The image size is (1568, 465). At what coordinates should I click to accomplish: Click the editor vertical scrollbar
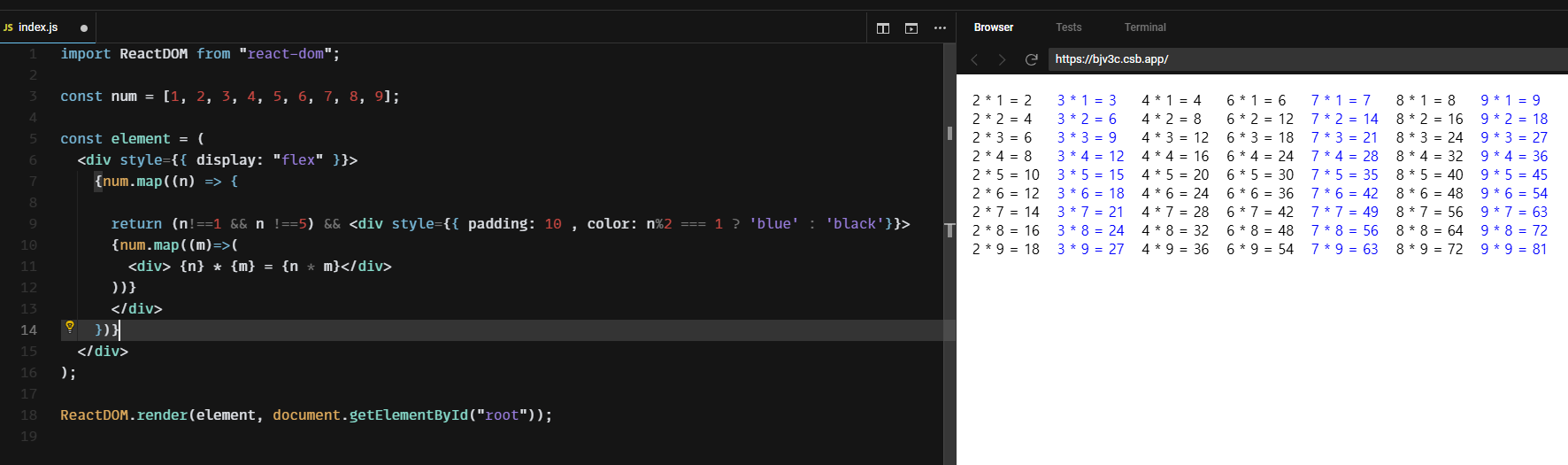(x=949, y=252)
